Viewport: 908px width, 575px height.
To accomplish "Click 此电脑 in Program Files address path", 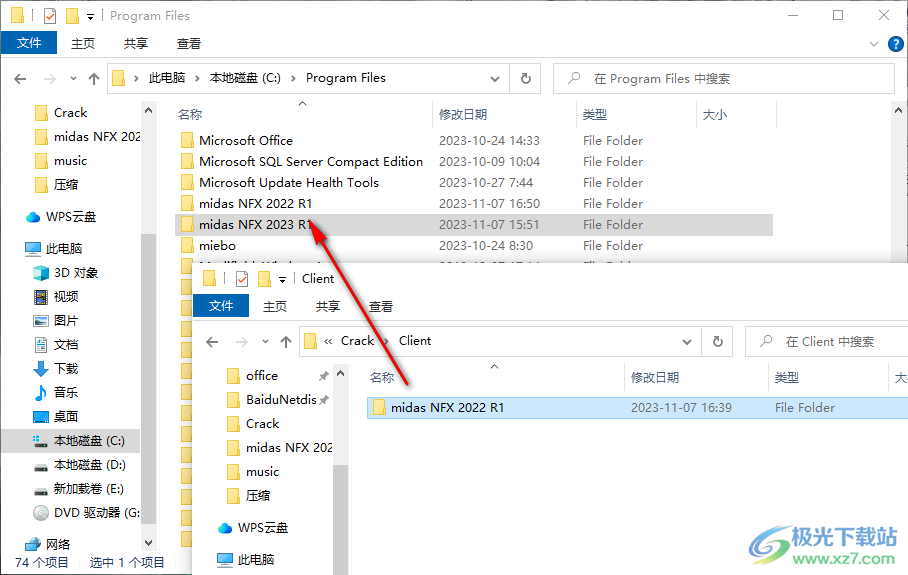I will (167, 78).
